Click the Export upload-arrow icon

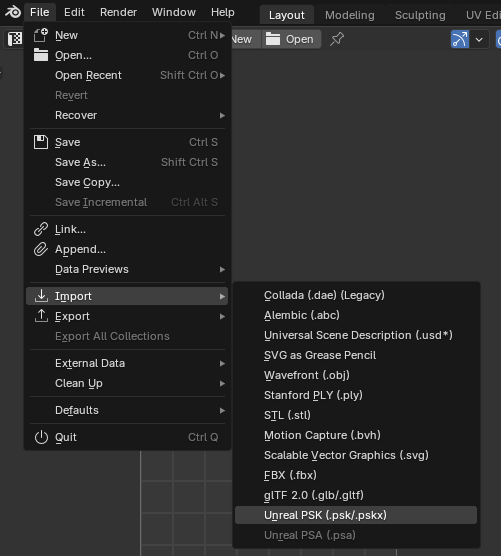41,316
